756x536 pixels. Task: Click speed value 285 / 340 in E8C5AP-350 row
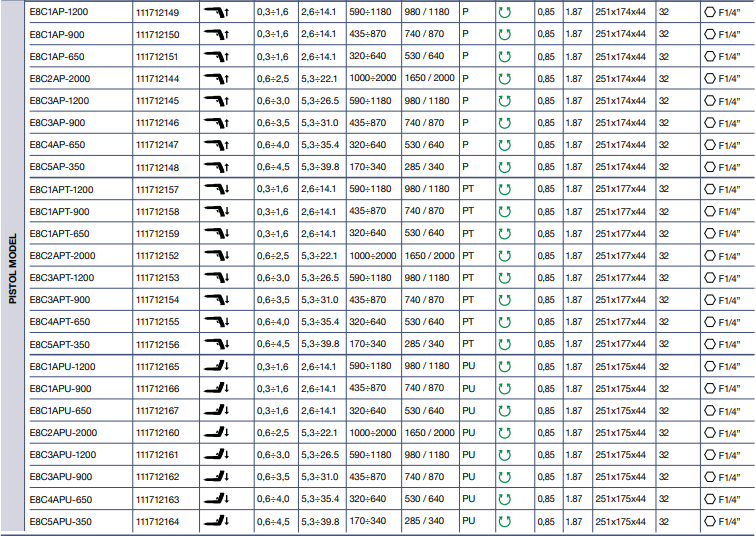pyautogui.click(x=424, y=167)
